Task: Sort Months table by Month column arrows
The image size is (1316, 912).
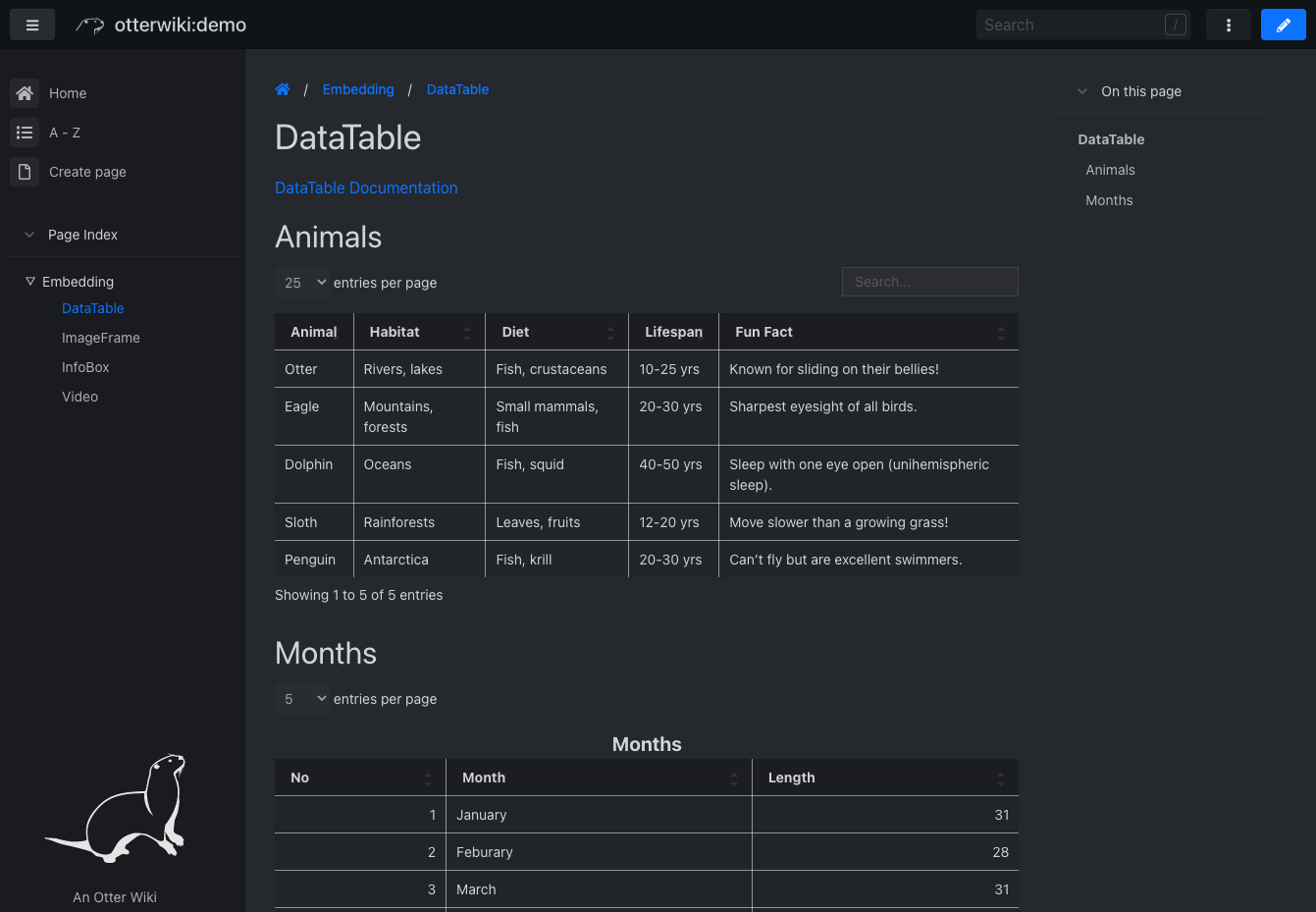Action: point(734,778)
